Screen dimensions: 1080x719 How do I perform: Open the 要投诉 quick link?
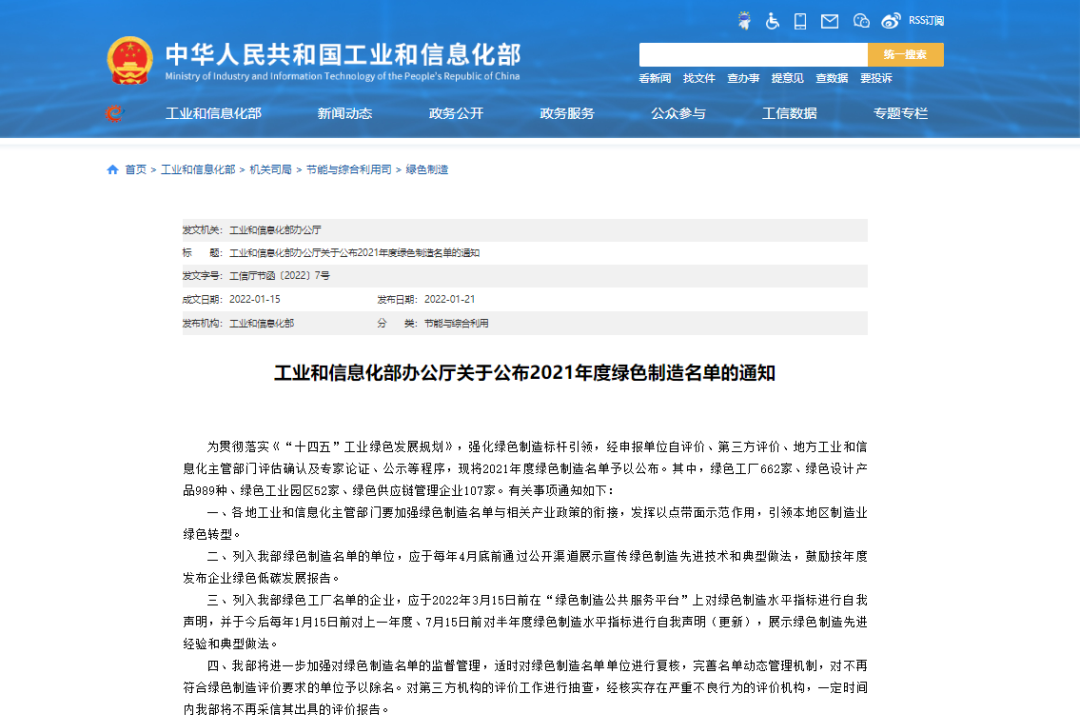click(x=876, y=79)
